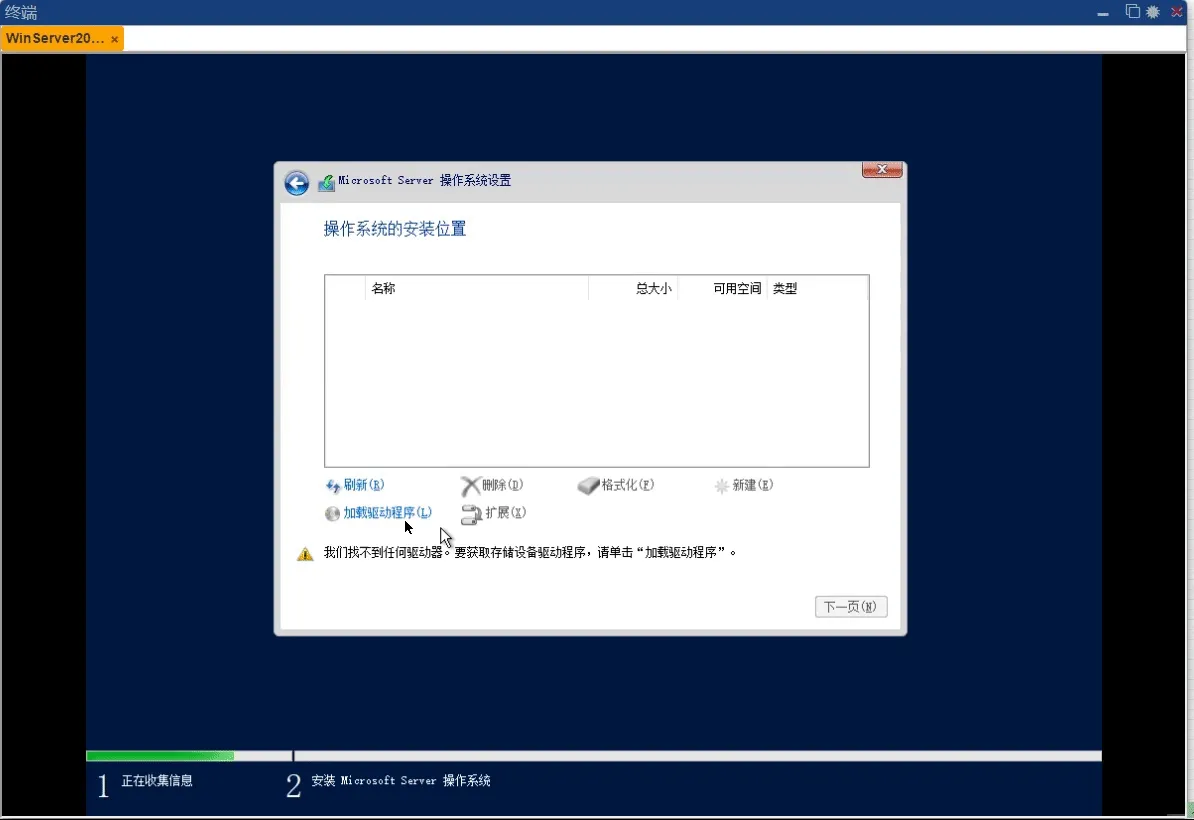Click the delete (删除) X icon
This screenshot has height=820, width=1194.
point(470,486)
